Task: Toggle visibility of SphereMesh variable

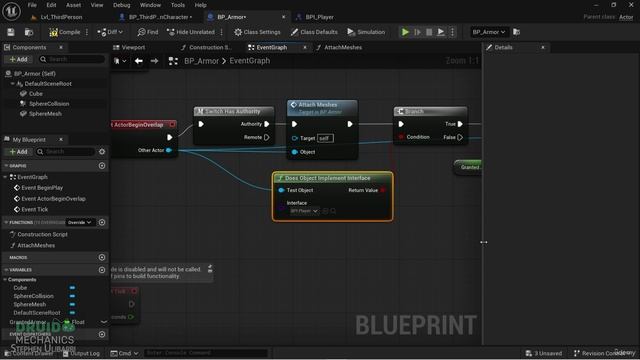Action: click(72, 304)
